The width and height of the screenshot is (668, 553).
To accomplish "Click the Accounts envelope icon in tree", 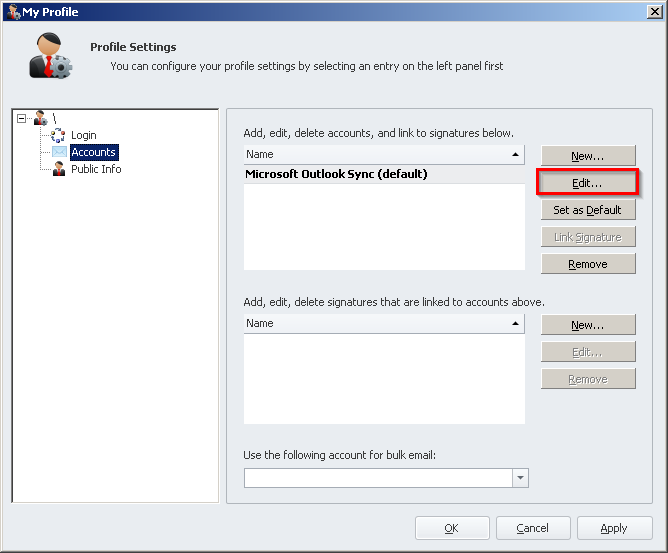I will click(x=59, y=152).
